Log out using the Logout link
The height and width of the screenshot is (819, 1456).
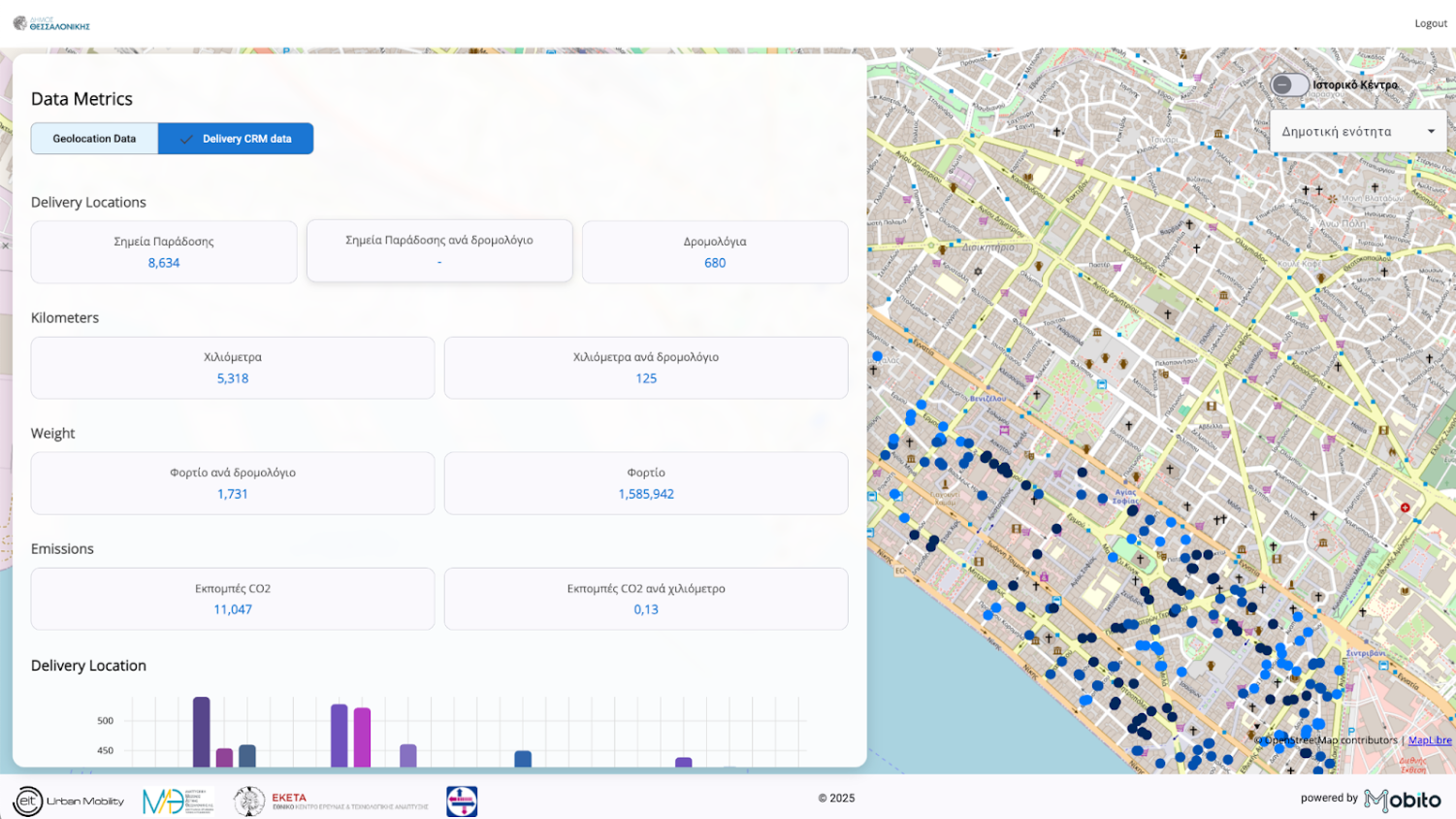[1430, 23]
